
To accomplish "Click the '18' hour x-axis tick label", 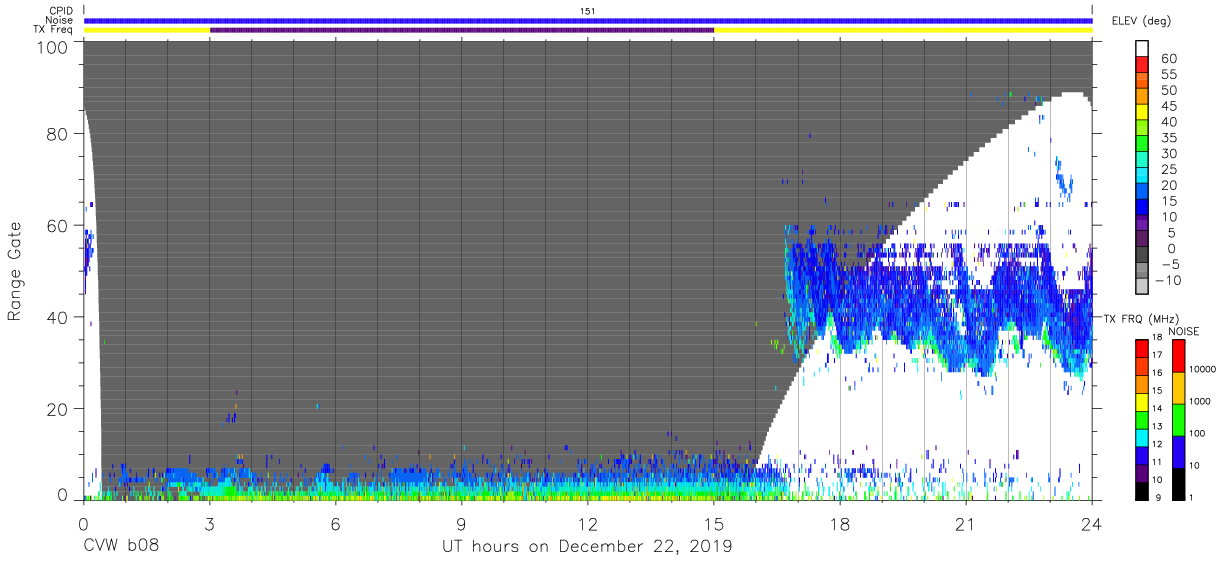I will point(840,524).
